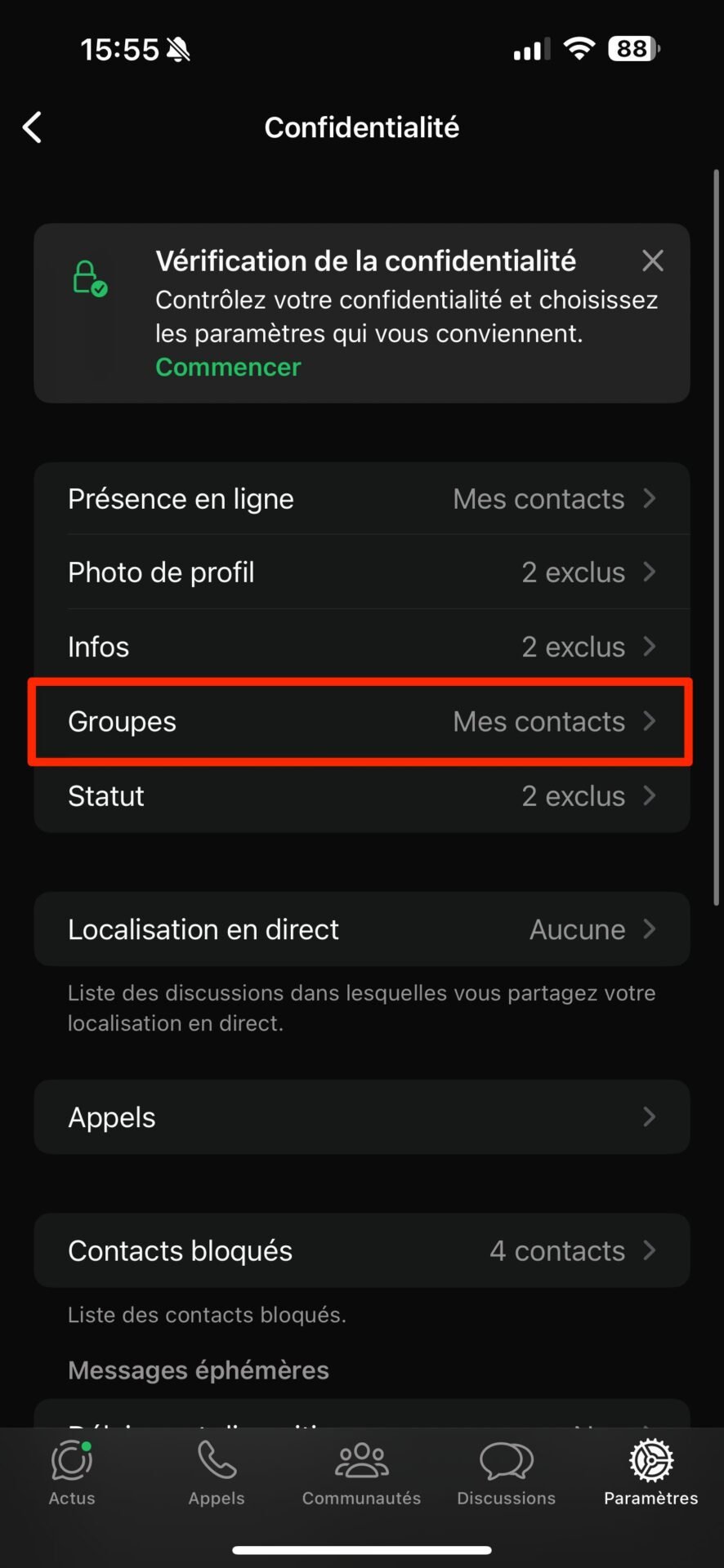Start the privacy check via Commencer
This screenshot has height=1568, width=724.
click(228, 367)
